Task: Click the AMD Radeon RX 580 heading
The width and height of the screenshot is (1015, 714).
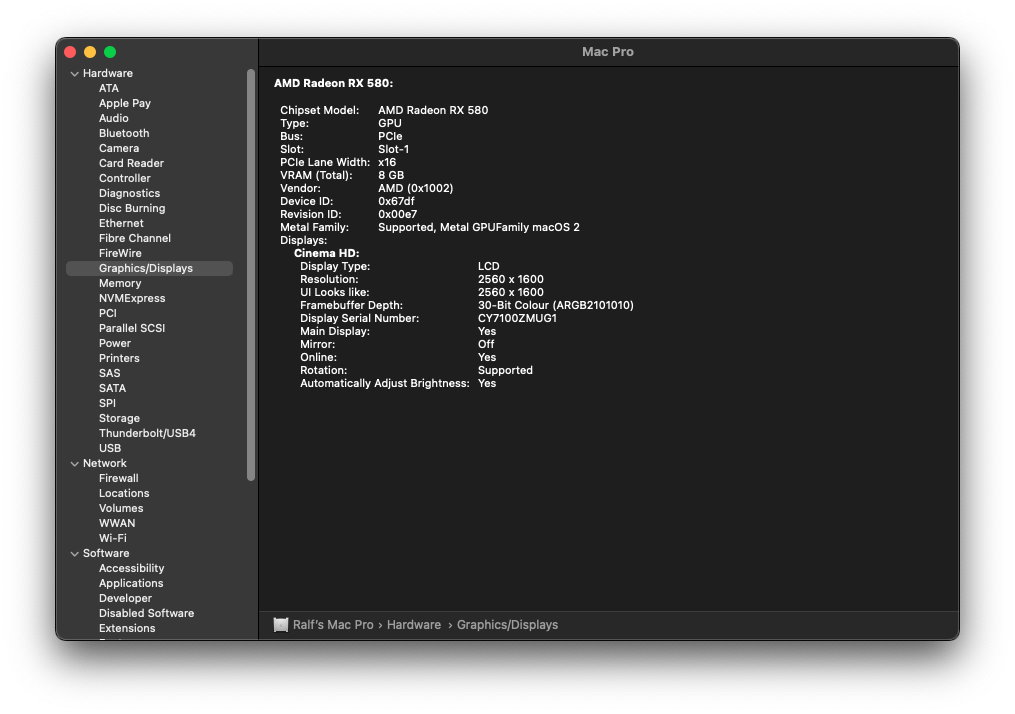Action: [333, 83]
